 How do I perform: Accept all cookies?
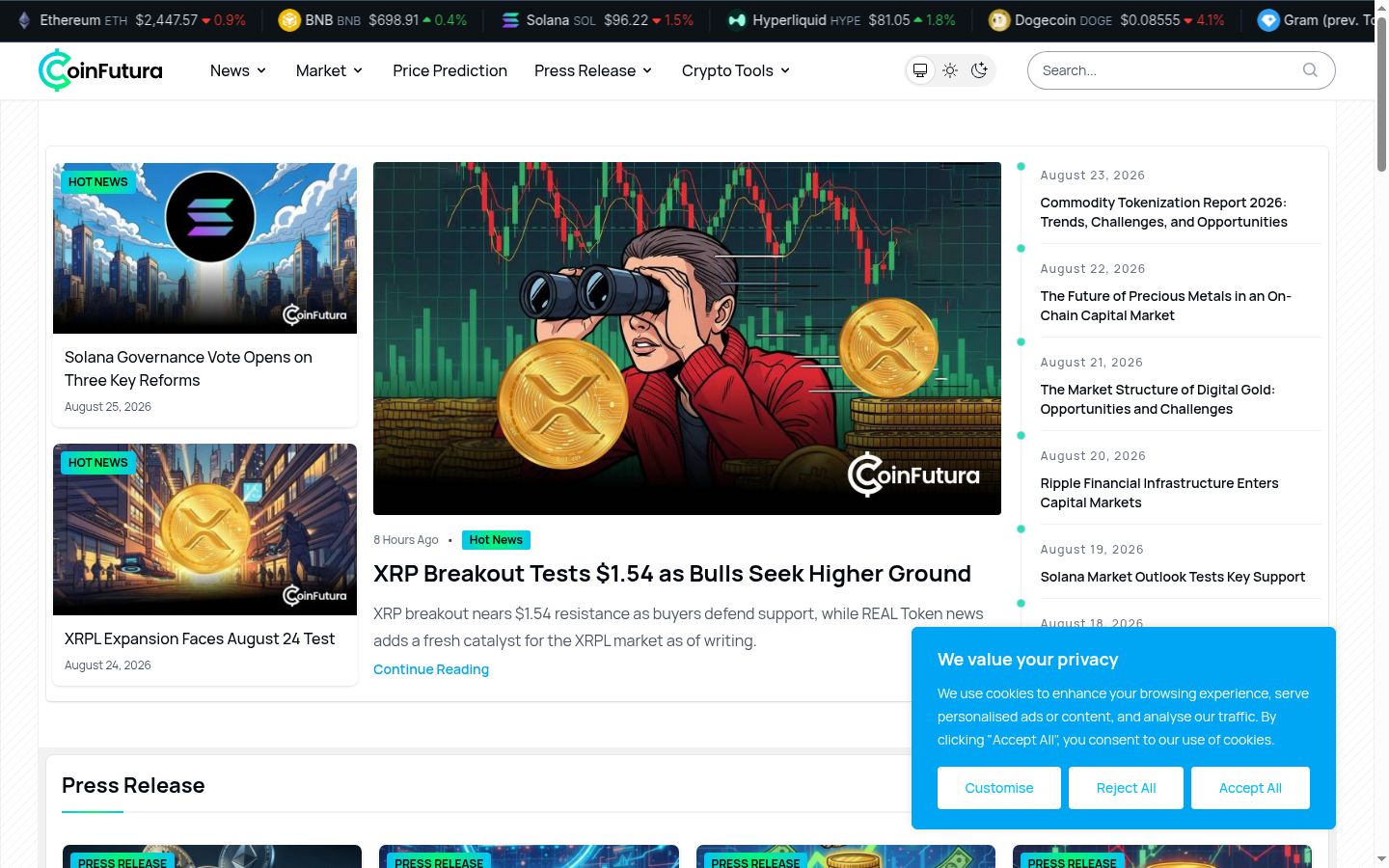[1250, 788]
